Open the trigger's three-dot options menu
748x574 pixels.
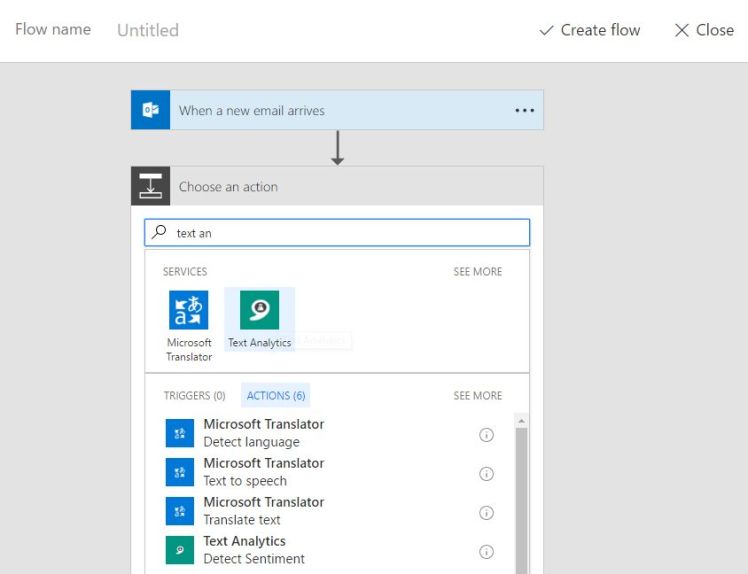click(524, 111)
